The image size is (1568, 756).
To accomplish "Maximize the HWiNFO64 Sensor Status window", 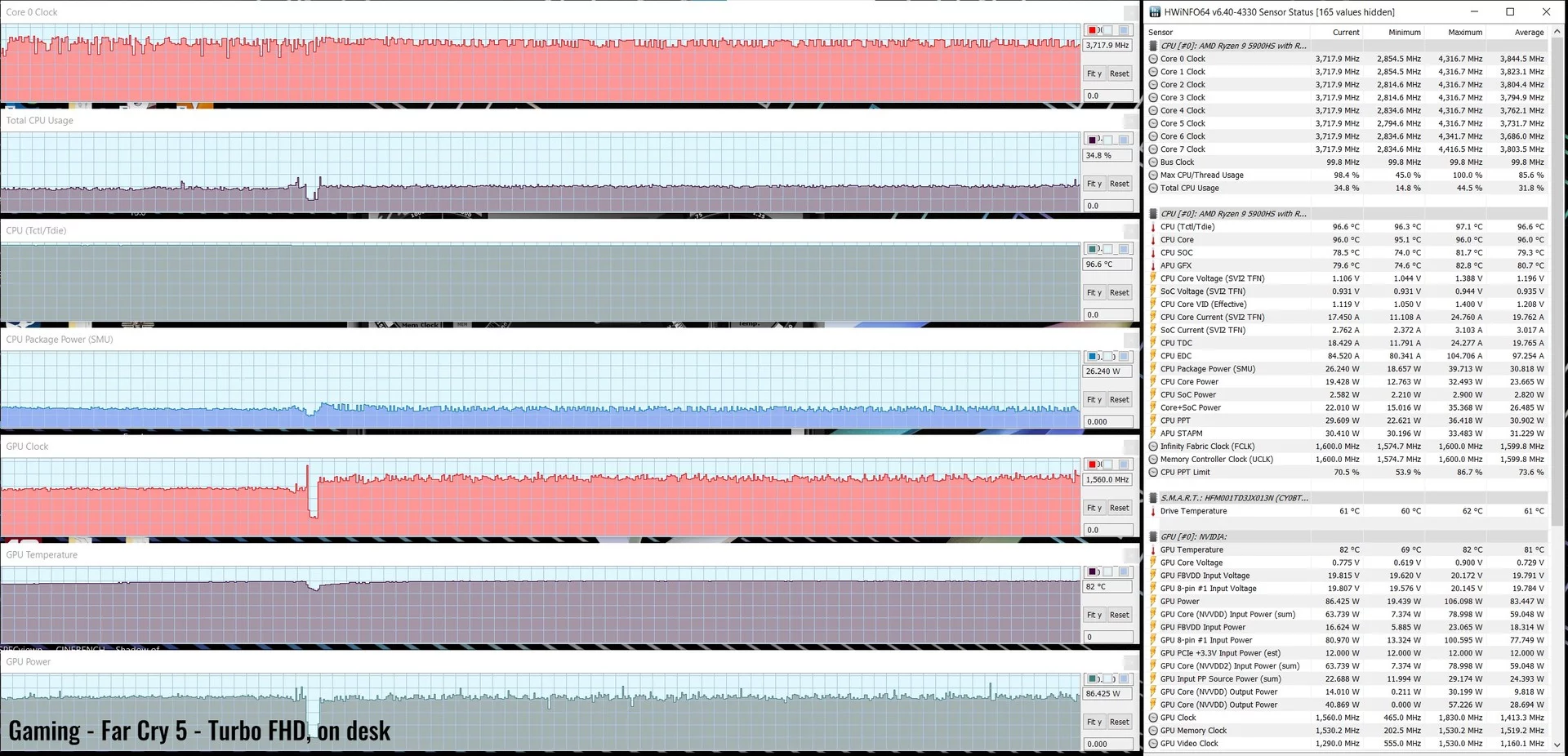I will tap(1510, 12).
